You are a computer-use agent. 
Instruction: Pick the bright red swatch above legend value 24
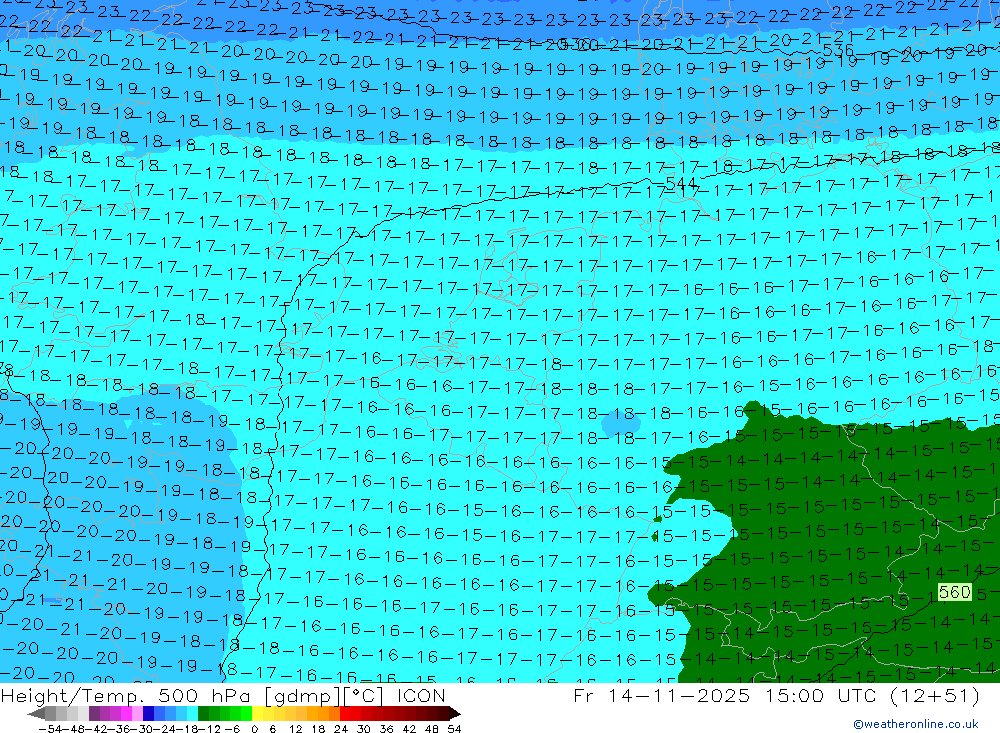344,714
